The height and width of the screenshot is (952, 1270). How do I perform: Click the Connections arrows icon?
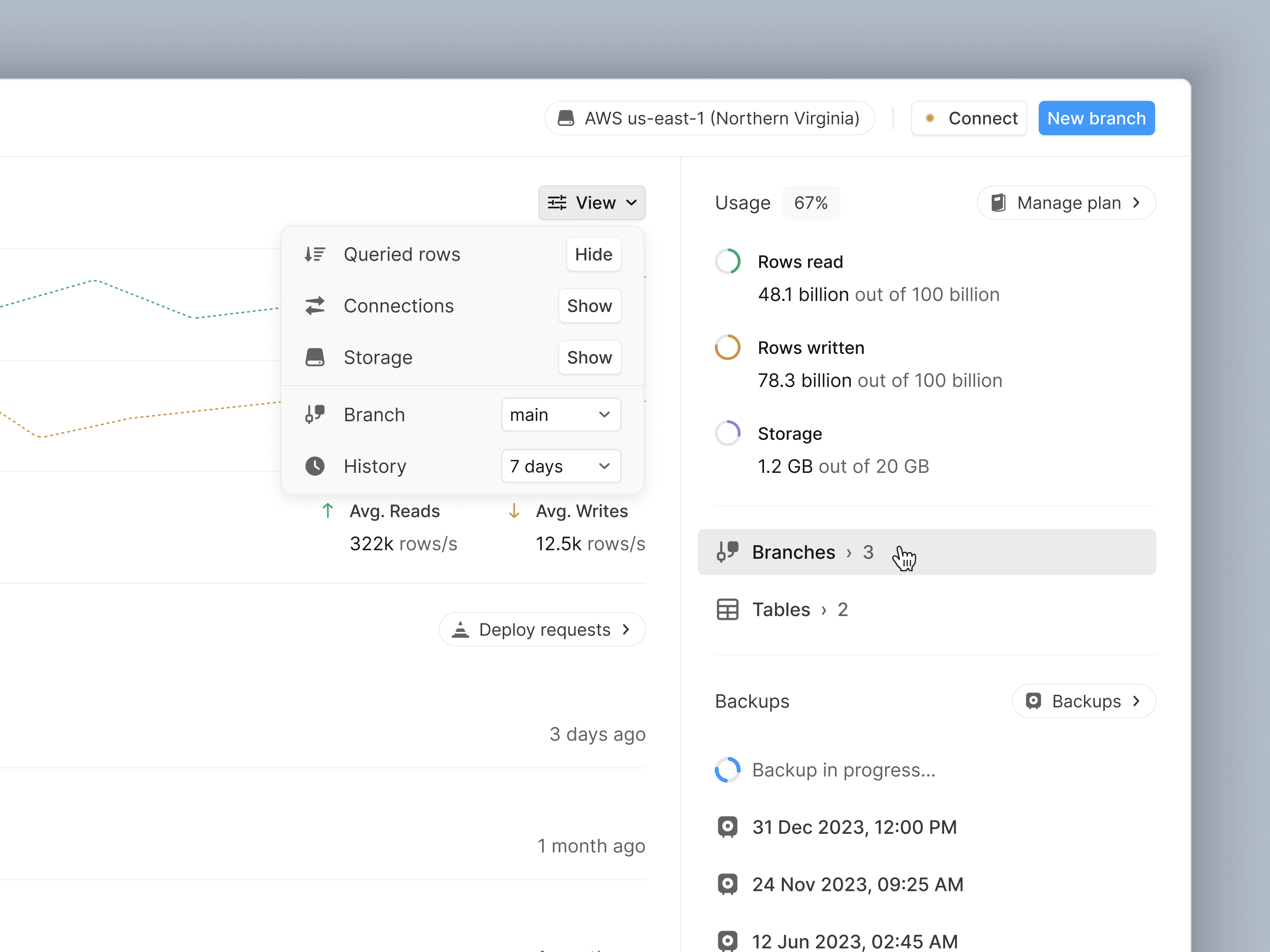pyautogui.click(x=315, y=306)
